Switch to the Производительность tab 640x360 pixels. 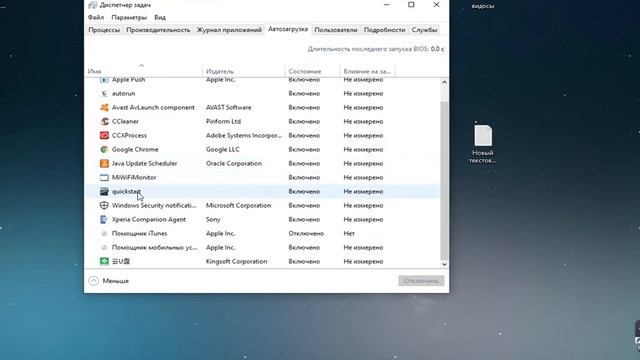158,30
